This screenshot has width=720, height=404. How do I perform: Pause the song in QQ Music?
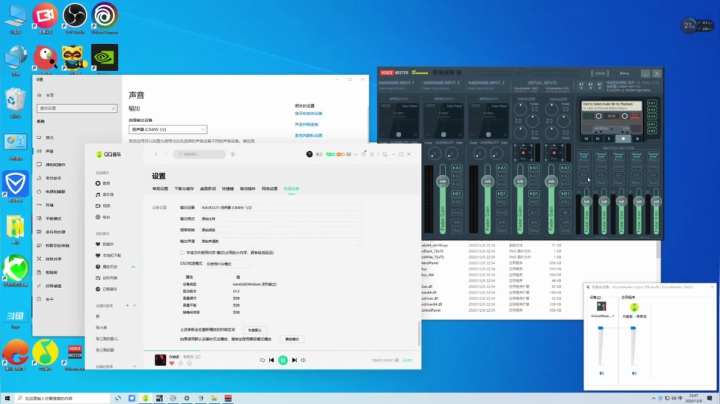point(283,360)
